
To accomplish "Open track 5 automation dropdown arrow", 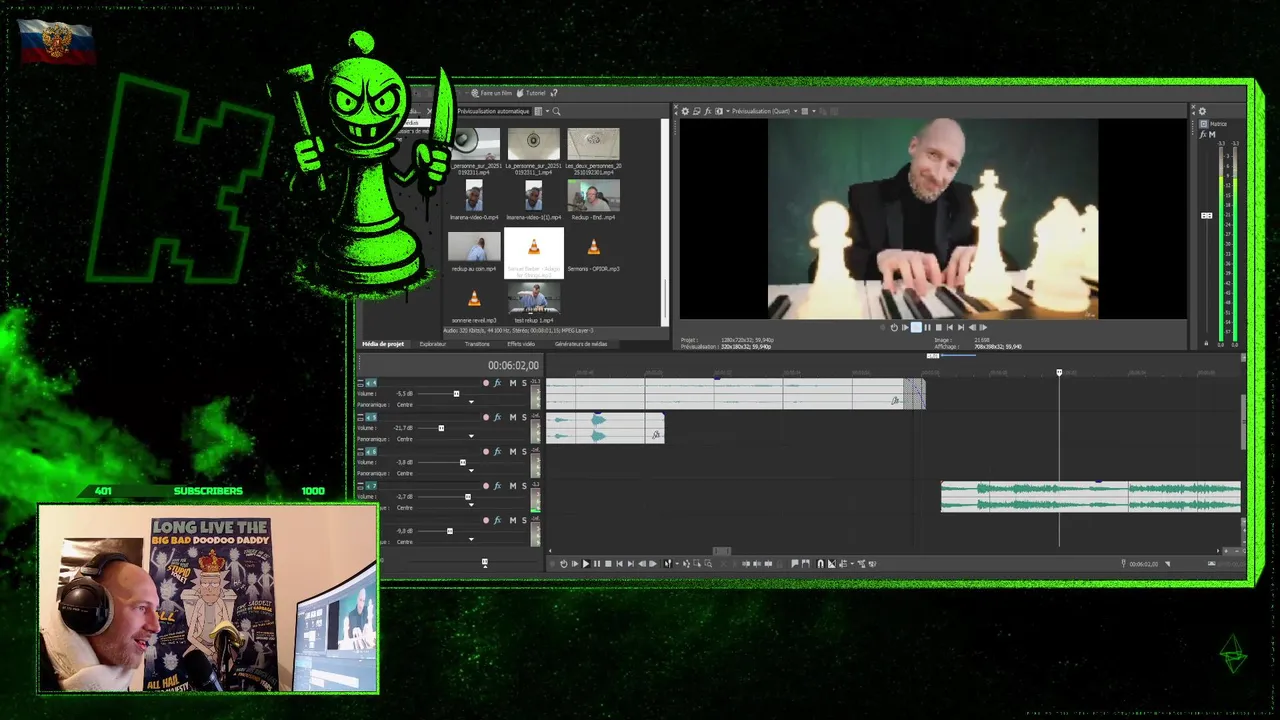I will pos(471,436).
